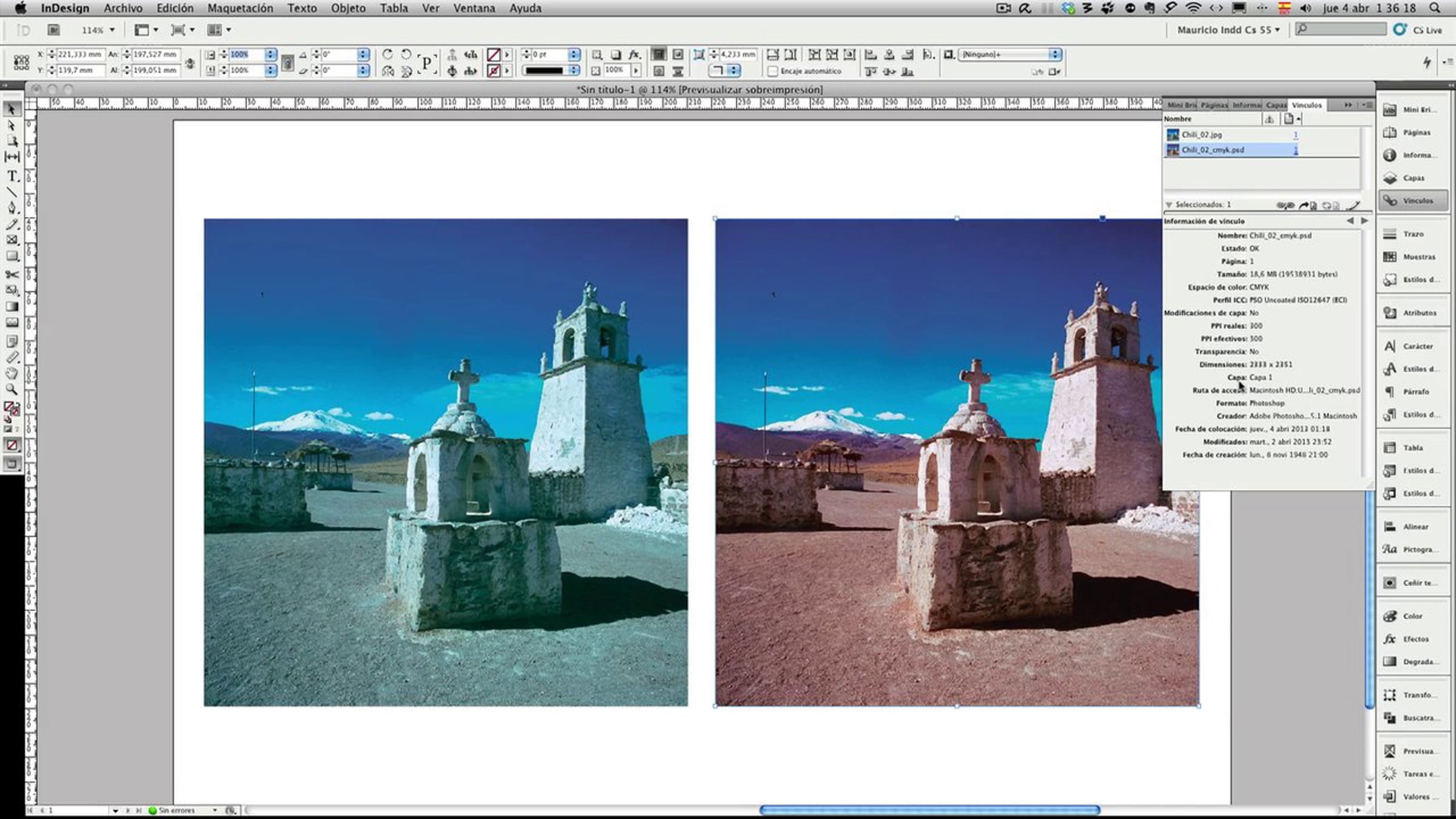Image resolution: width=1456 pixels, height=819 pixels.
Task: Enable Encaje automático checkbox
Action: [773, 71]
